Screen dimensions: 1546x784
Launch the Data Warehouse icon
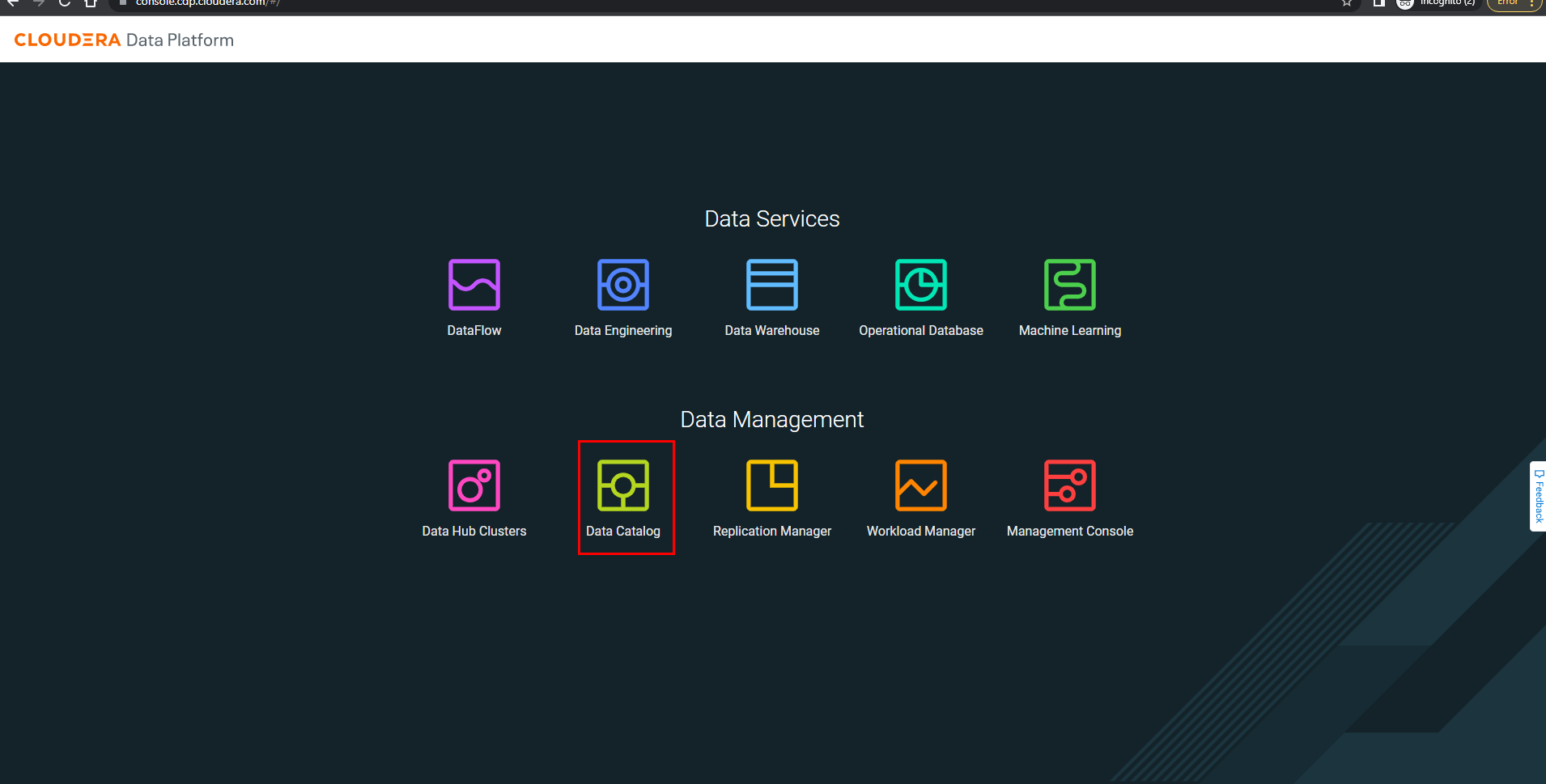[772, 285]
